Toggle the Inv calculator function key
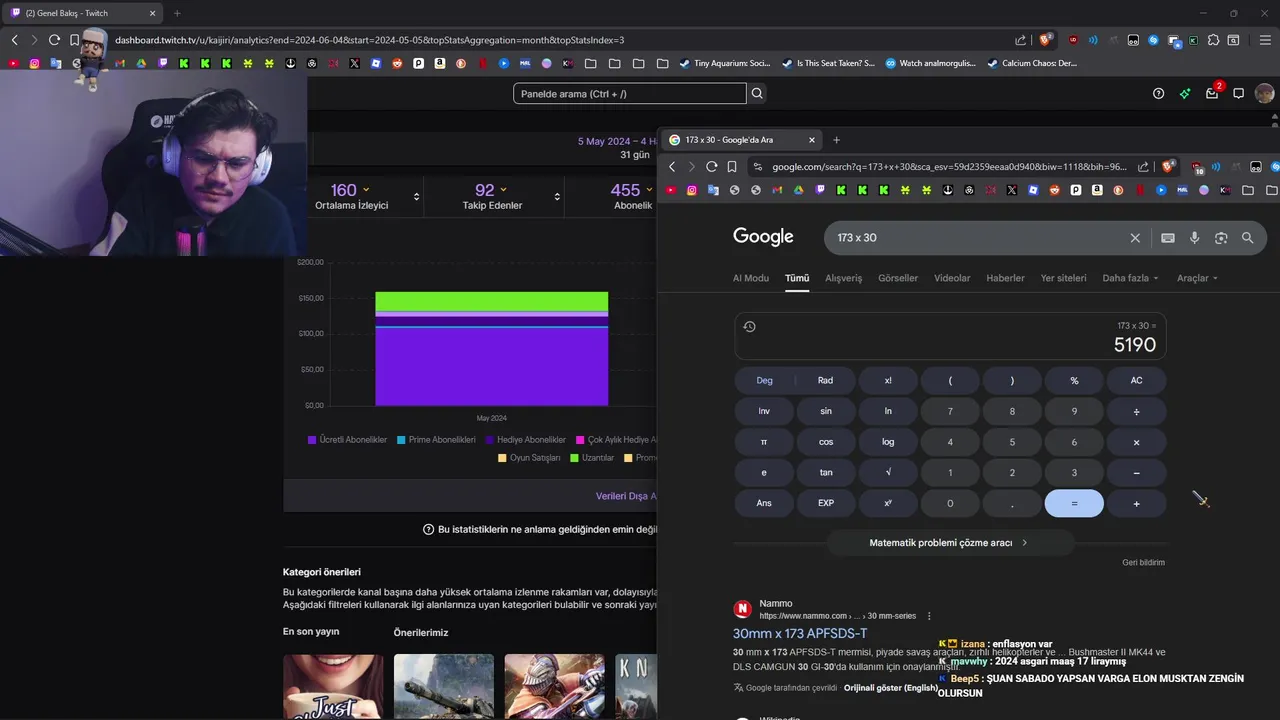Screen dimensions: 1280x720 point(764,411)
